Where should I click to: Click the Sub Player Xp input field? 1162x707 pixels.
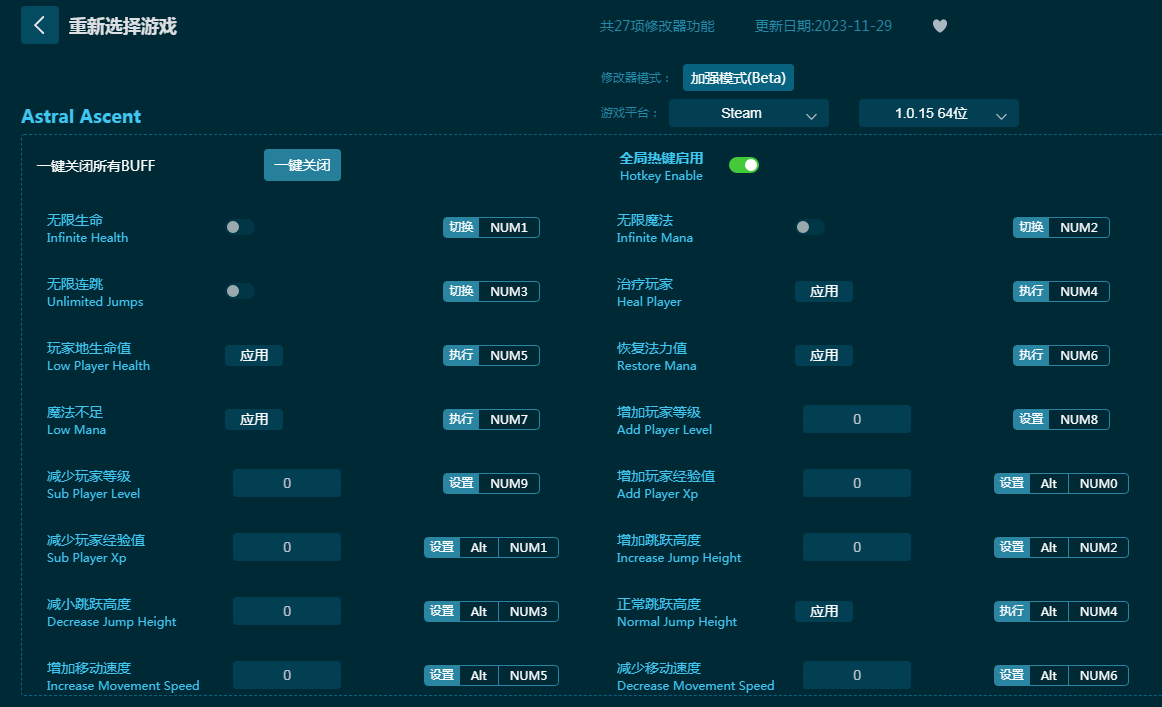click(x=286, y=547)
